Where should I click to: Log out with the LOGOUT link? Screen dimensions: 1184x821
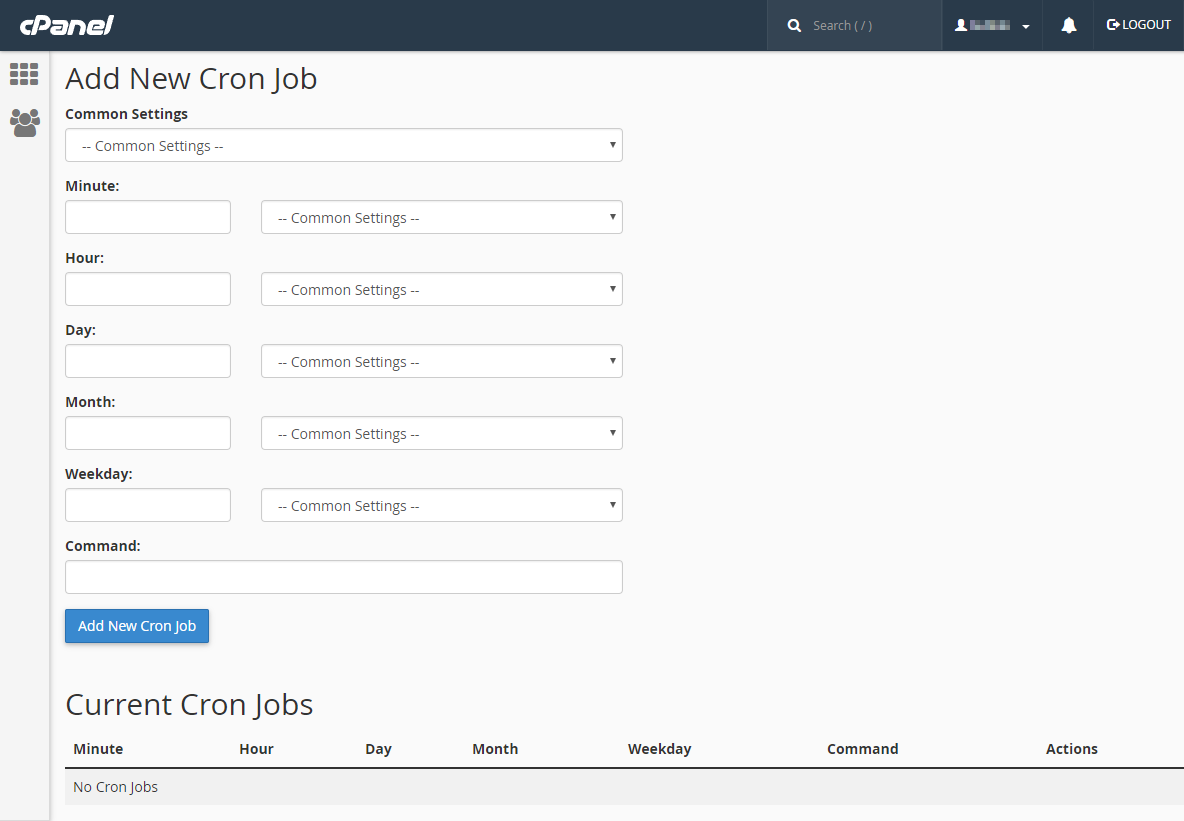point(1139,25)
